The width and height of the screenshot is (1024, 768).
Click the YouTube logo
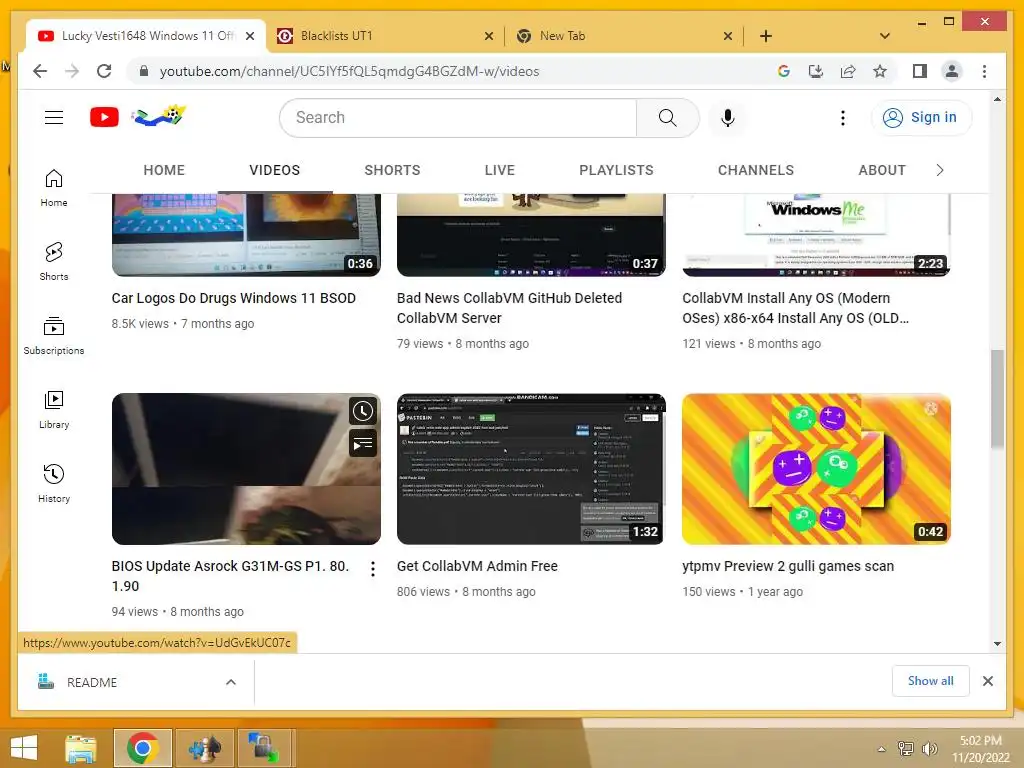pos(104,118)
